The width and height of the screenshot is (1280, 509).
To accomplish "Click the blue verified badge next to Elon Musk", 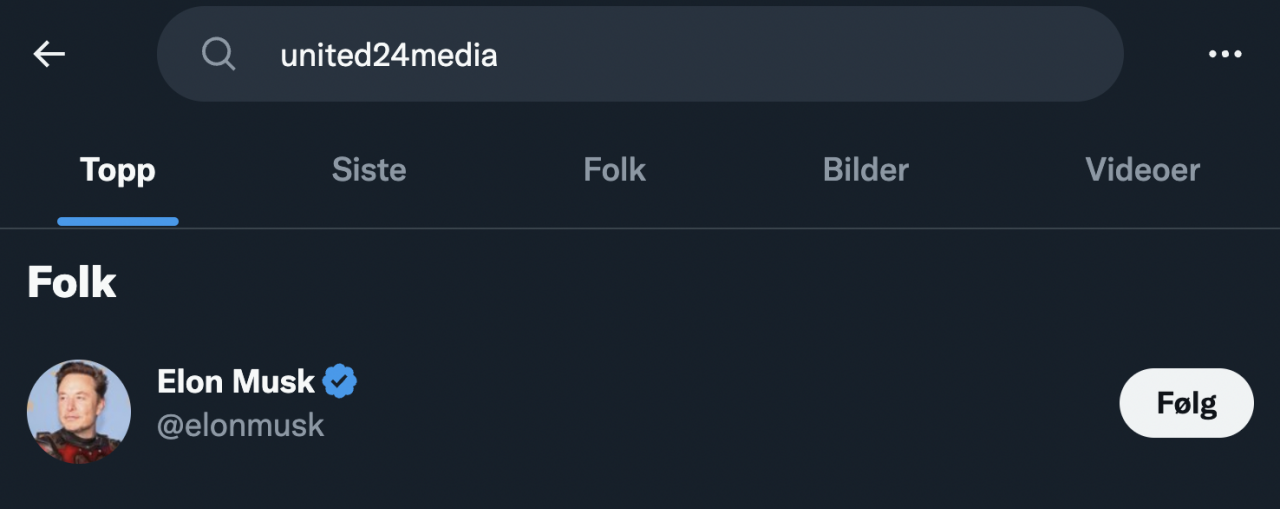I will pyautogui.click(x=340, y=381).
